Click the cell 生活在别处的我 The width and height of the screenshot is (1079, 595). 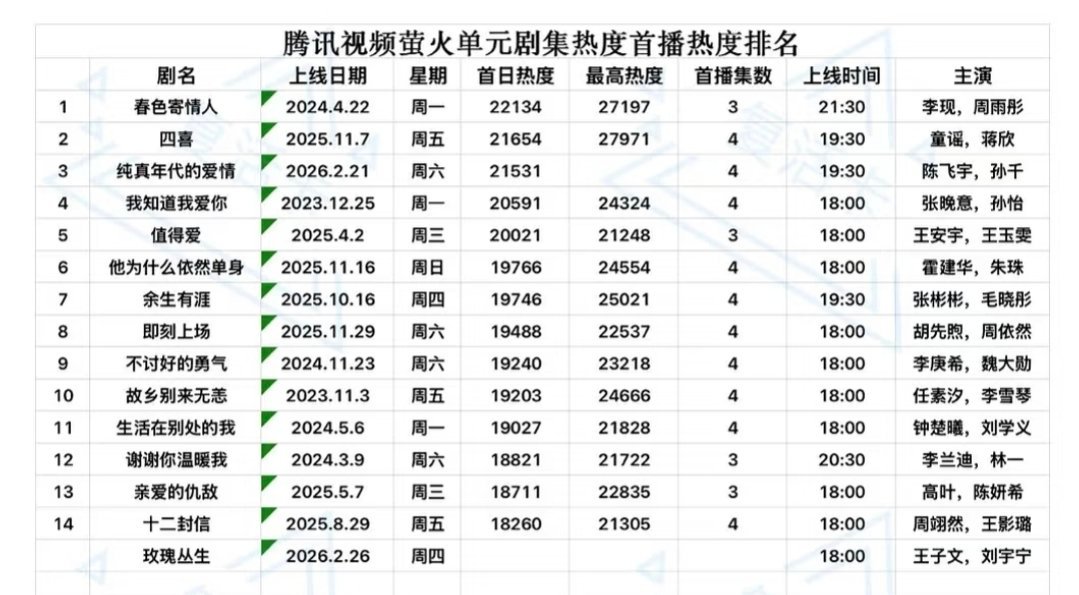176,428
